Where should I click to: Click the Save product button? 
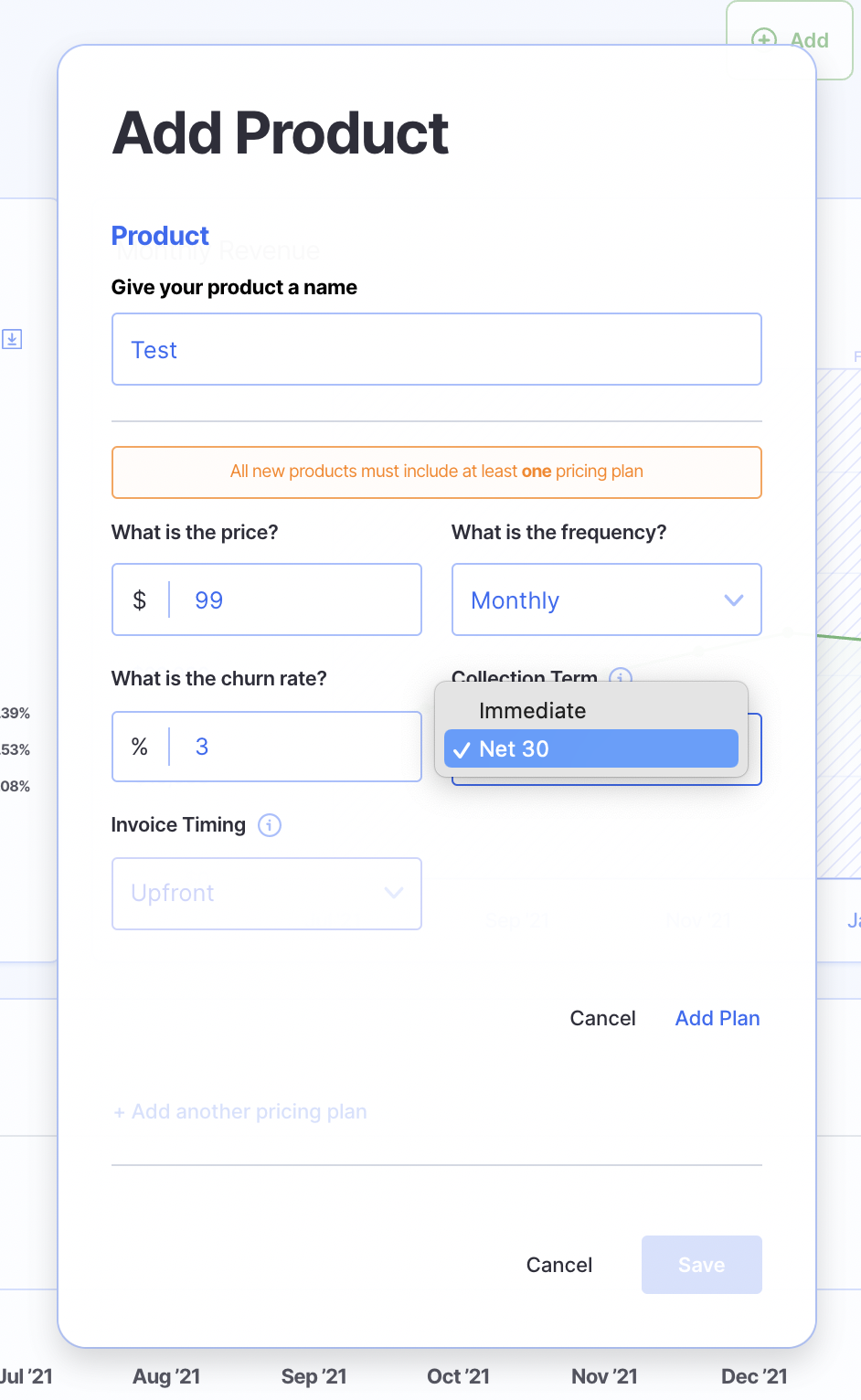[x=701, y=1265]
